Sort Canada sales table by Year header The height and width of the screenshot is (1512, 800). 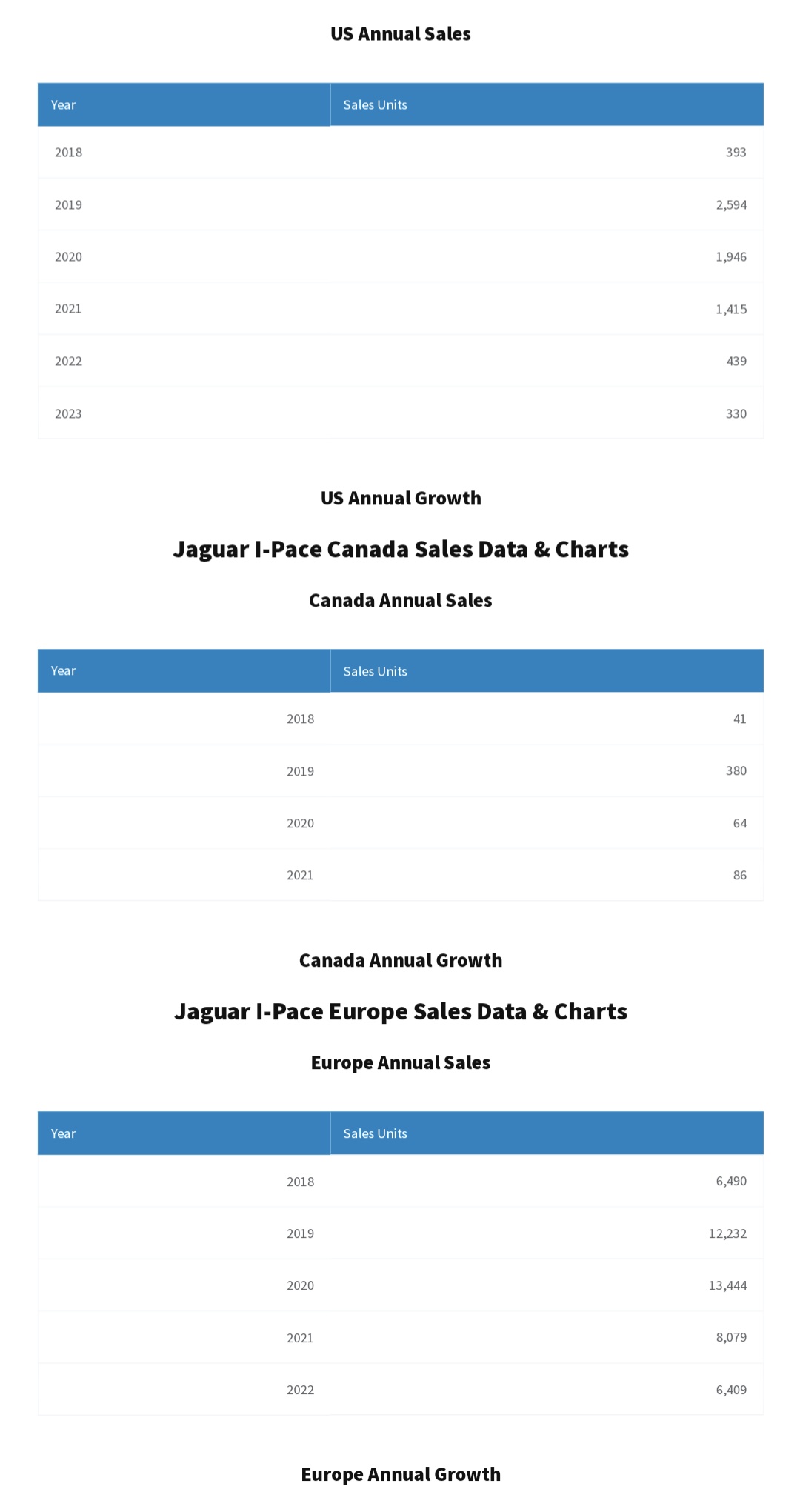[x=64, y=670]
